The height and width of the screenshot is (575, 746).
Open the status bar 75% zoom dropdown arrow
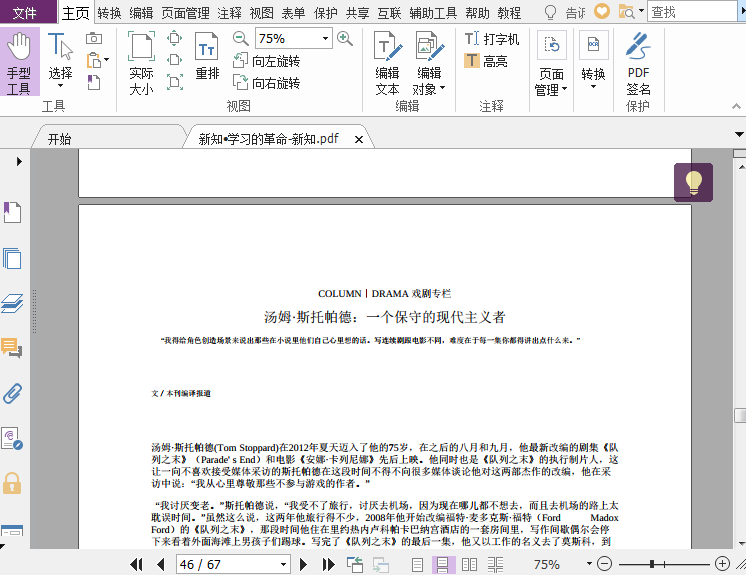(589, 564)
